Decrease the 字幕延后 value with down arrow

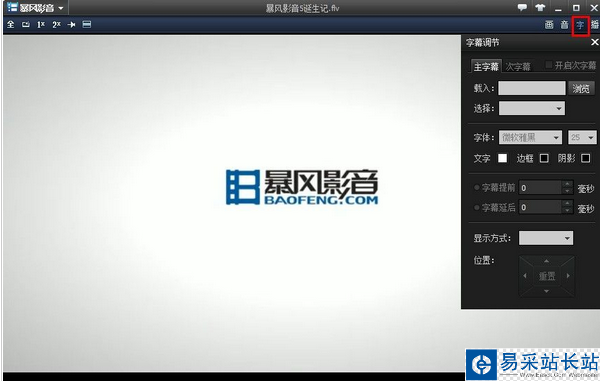[x=567, y=211]
